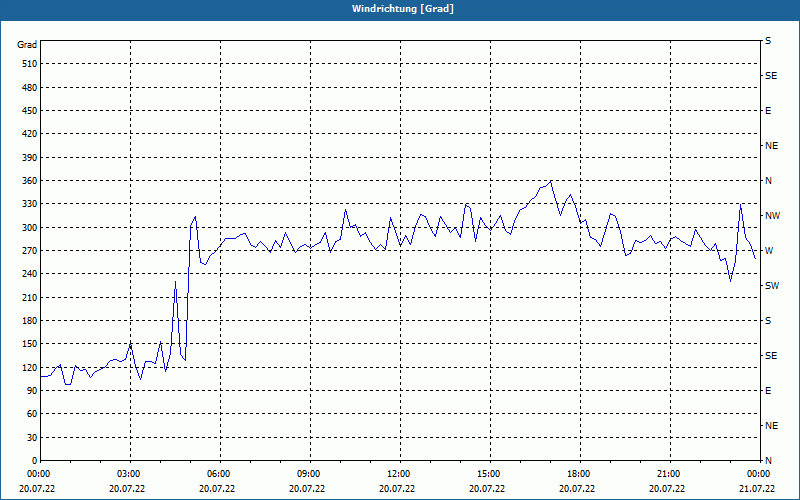Viewport: 800px width, 500px height.
Task: Select the 510 y-axis value
Action: pos(30,64)
